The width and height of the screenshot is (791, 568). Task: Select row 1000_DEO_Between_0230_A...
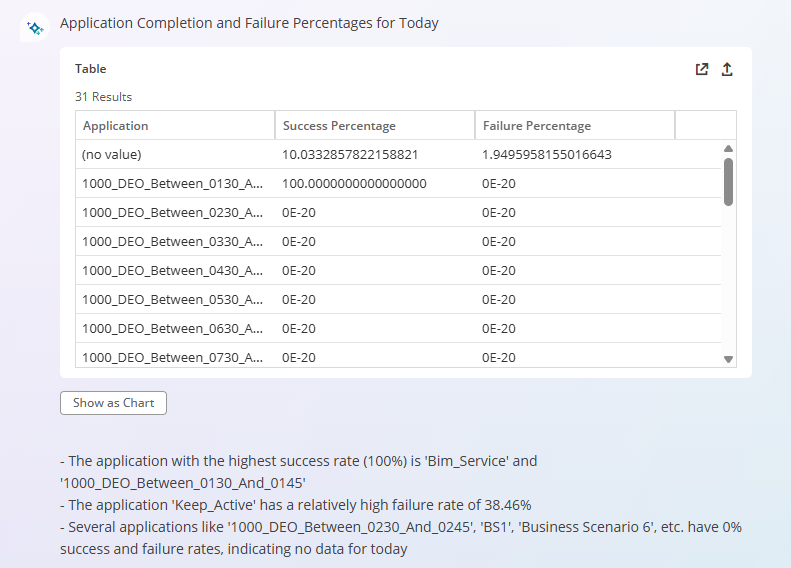(399, 212)
